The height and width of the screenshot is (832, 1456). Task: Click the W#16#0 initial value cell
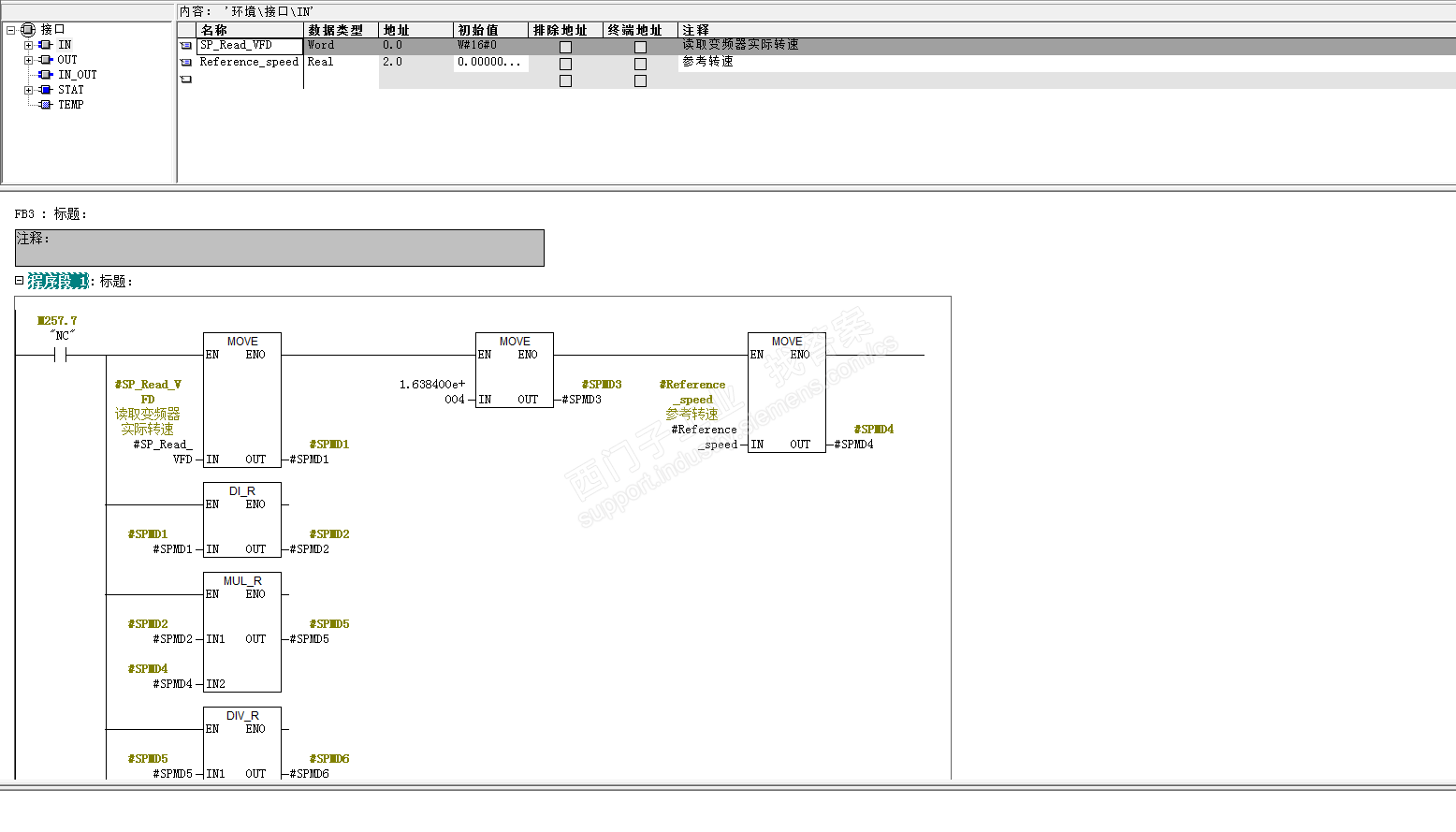(491, 46)
